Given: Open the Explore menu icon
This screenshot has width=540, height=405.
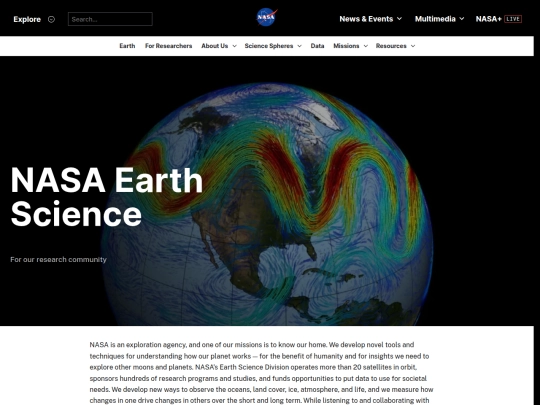Looking at the screenshot, I should pyautogui.click(x=51, y=20).
